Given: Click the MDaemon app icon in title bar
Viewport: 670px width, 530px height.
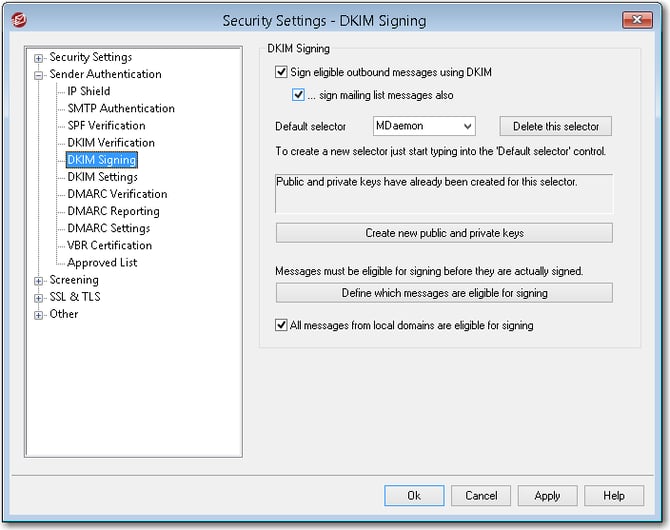Looking at the screenshot, I should click(19, 20).
